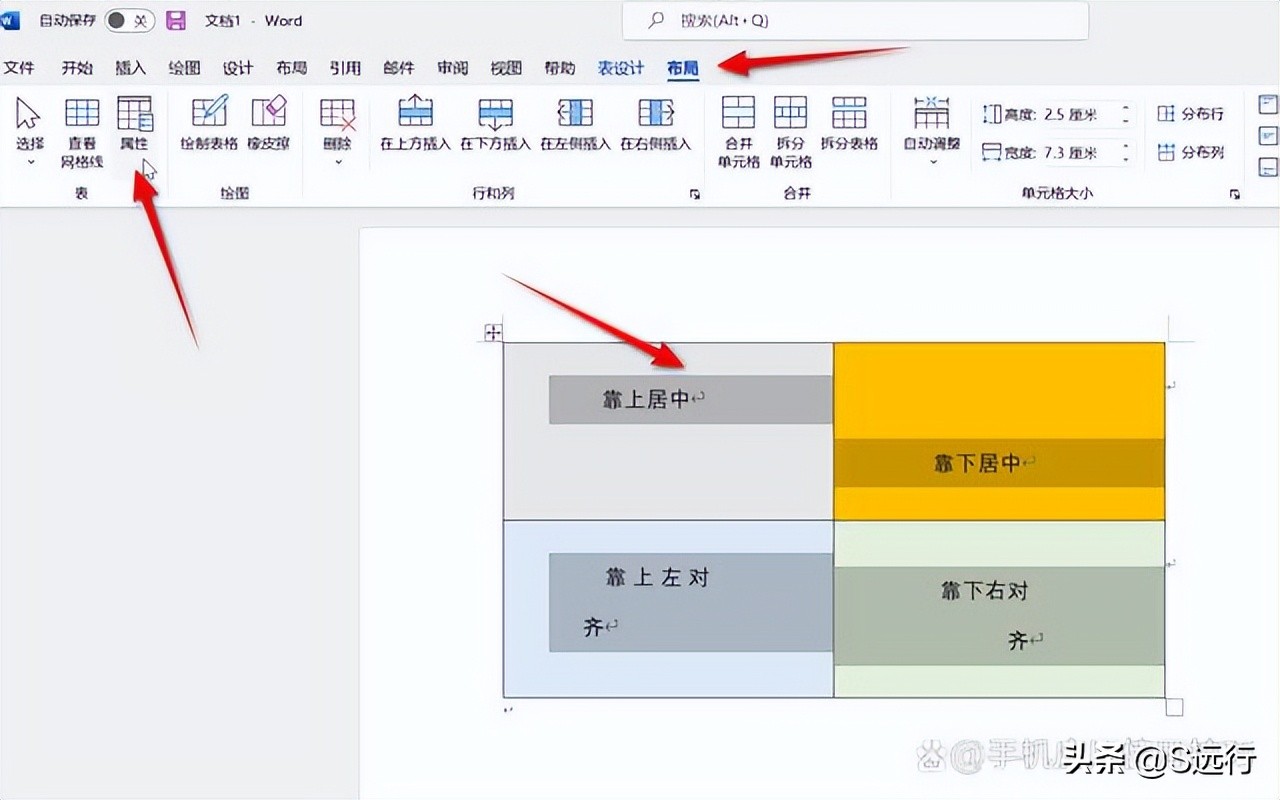Switch to the document Layout (布局) tab
Screen dimensions: 1280x800
point(291,68)
